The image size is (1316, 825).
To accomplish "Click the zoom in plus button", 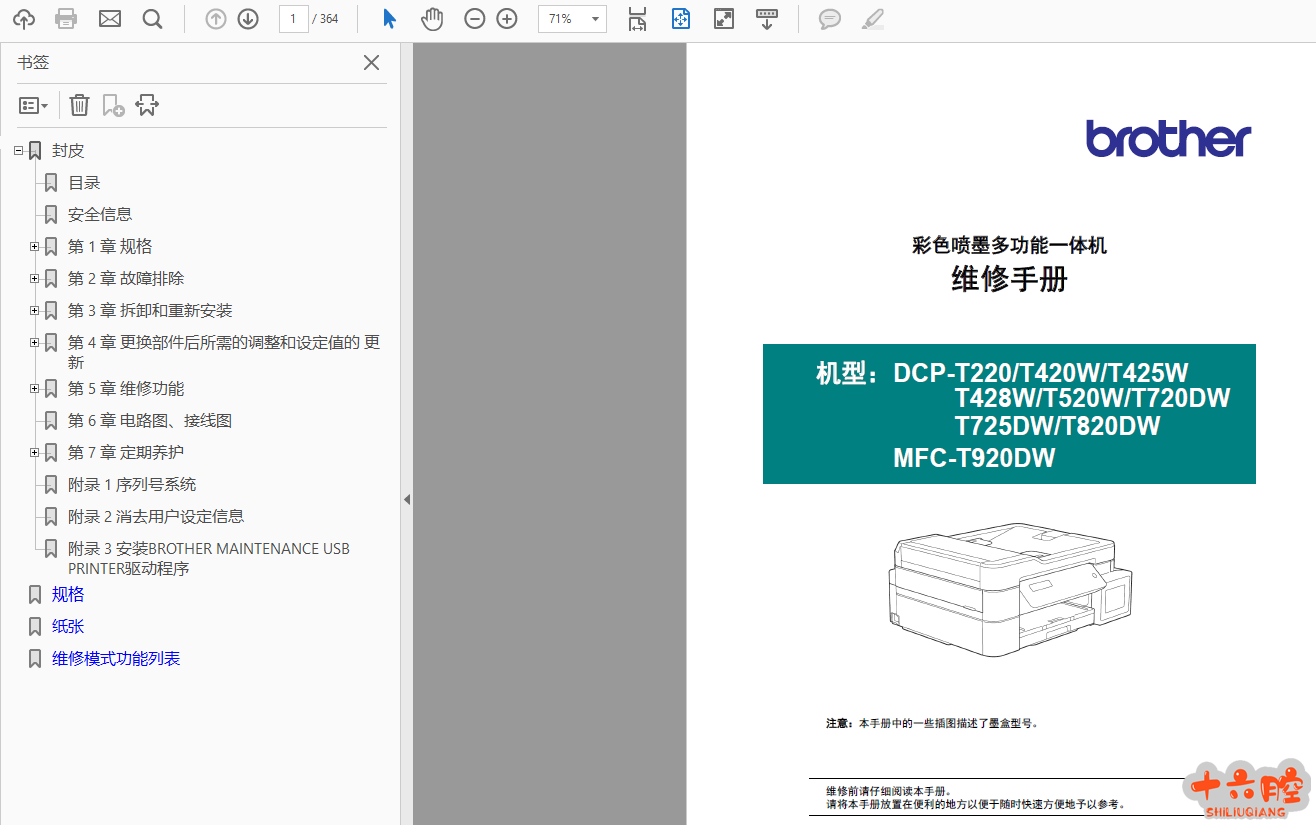I will point(507,19).
